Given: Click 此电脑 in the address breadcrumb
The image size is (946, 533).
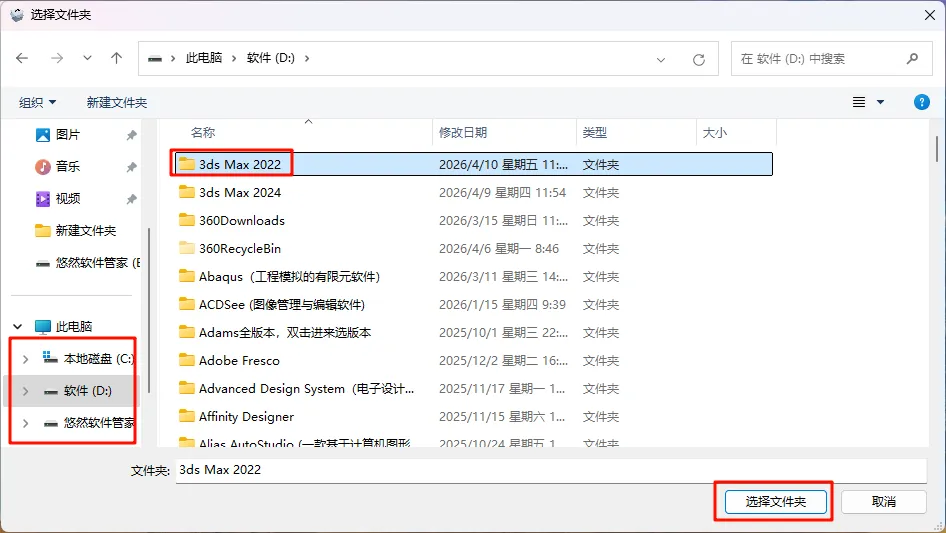Looking at the screenshot, I should [x=204, y=58].
